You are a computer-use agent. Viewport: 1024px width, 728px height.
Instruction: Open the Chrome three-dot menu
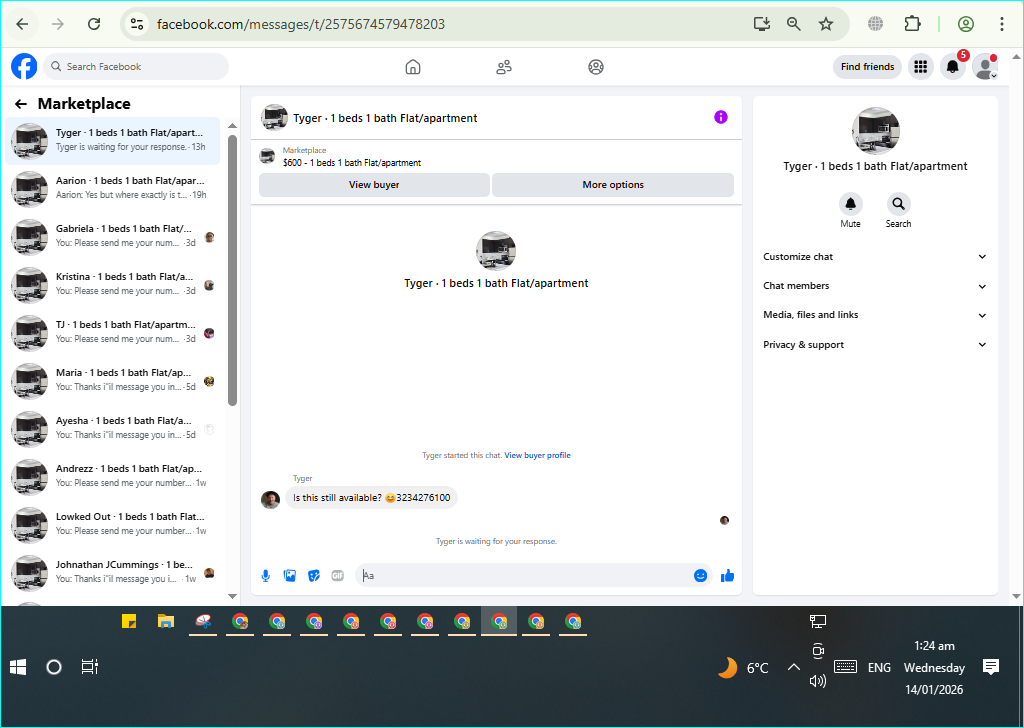1002,24
